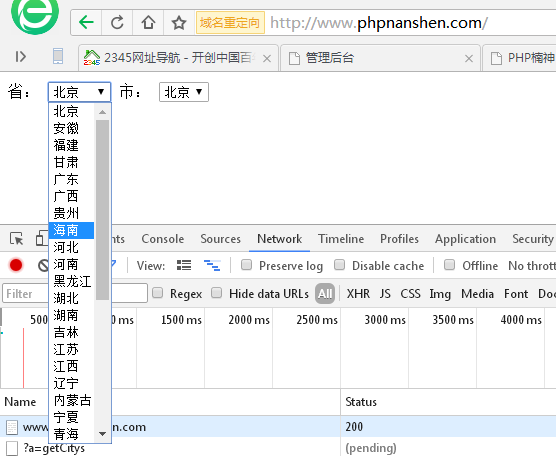Toggle the waterfall overview view icon
This screenshot has height=456, width=556.
[x=212, y=265]
